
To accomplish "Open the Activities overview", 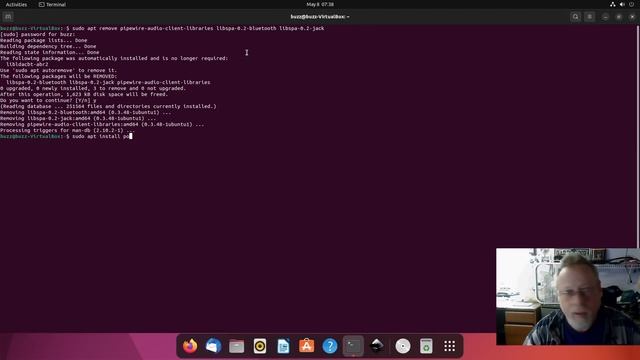I will point(16,4).
